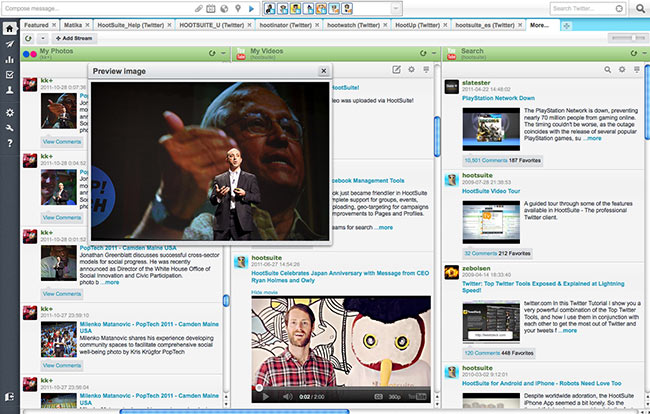Open the Contacts person icon in sidebar
650x414 pixels.
click(x=10, y=90)
